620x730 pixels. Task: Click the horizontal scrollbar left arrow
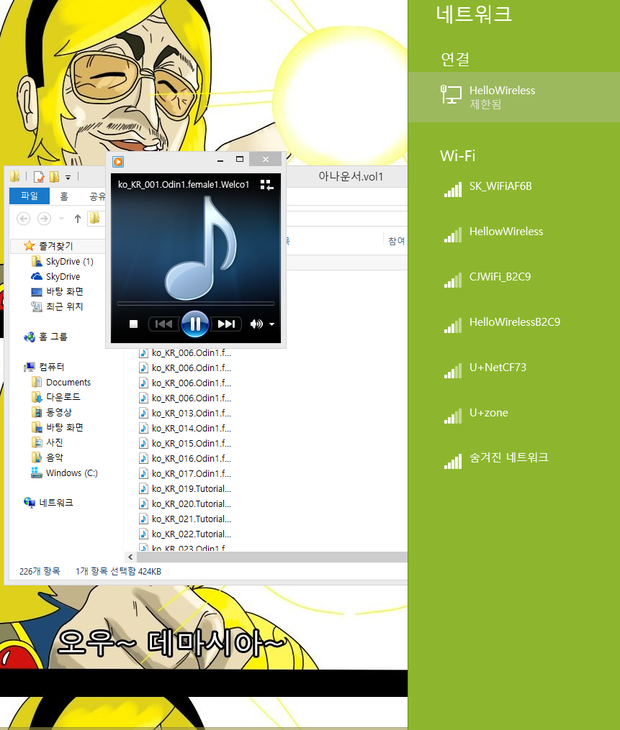pos(130,557)
